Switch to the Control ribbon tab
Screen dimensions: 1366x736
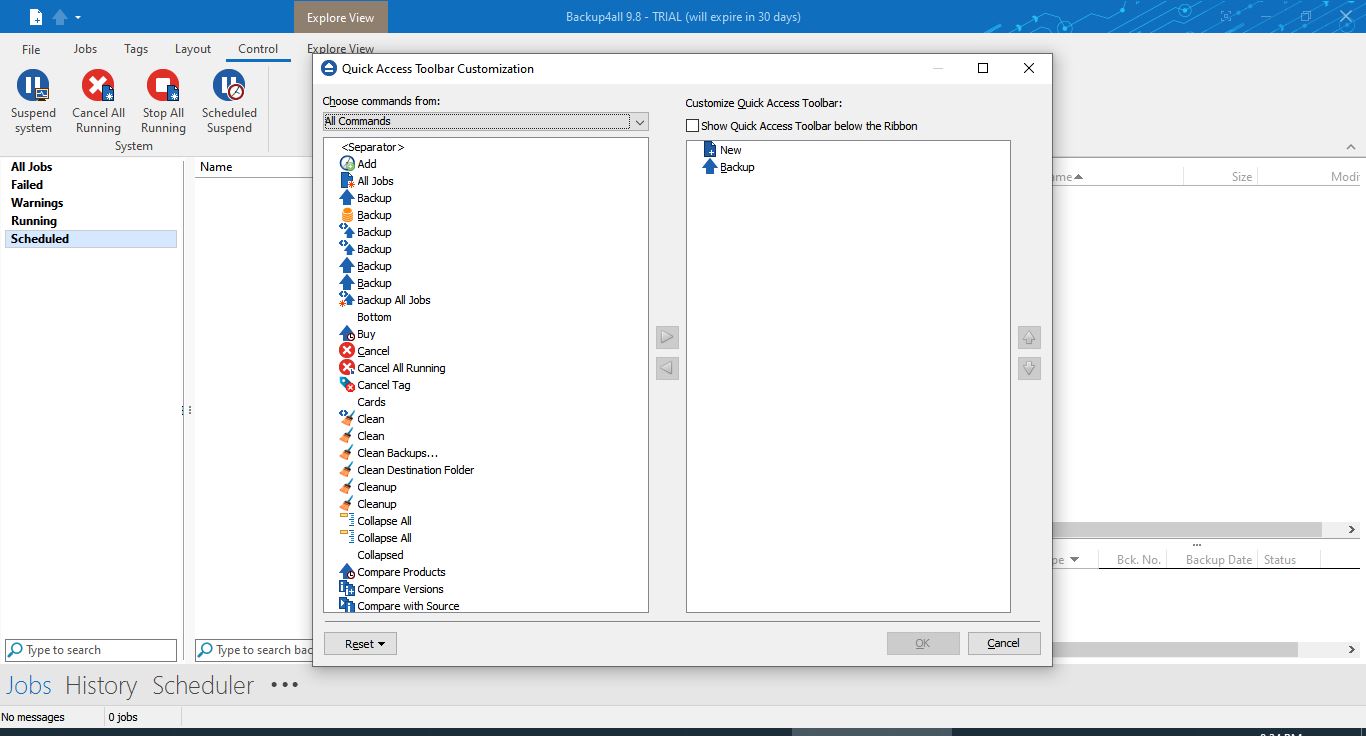click(x=258, y=49)
